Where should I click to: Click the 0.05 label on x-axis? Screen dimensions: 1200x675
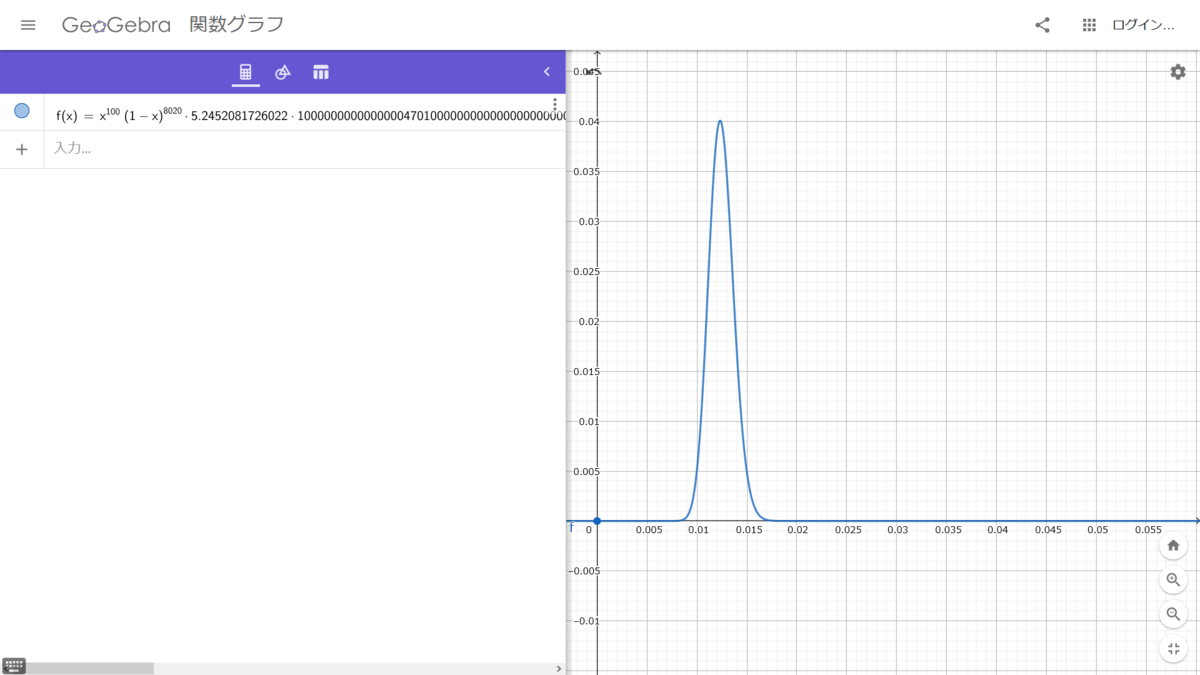(x=1098, y=530)
